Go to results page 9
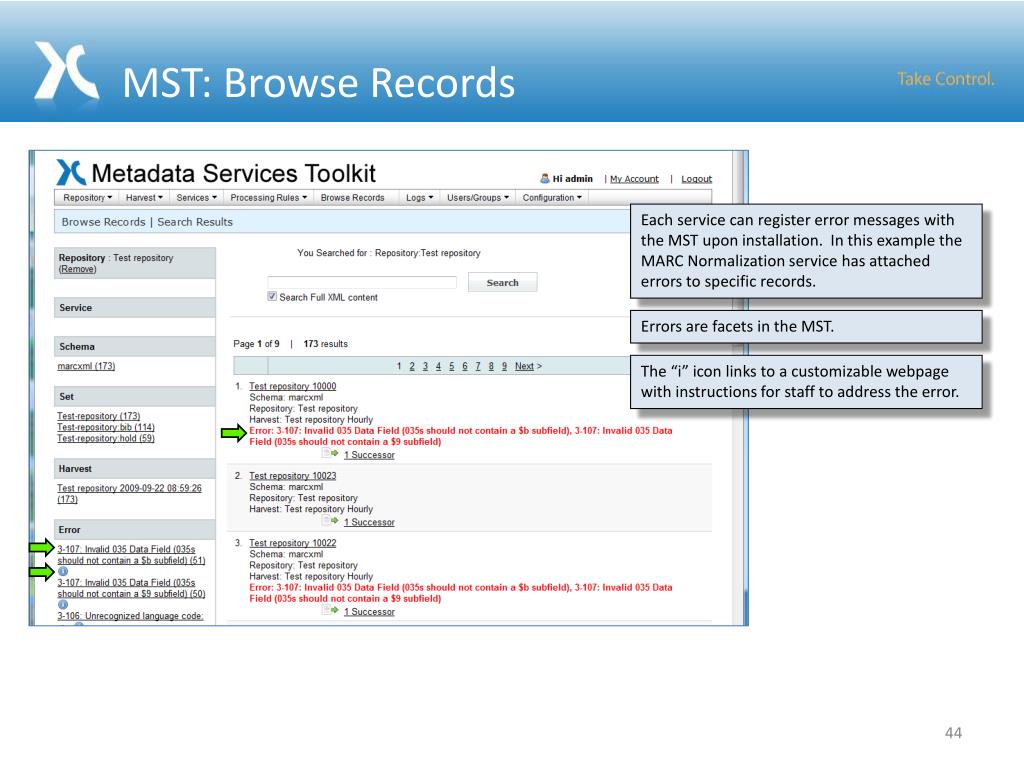1024x768 pixels. (504, 366)
